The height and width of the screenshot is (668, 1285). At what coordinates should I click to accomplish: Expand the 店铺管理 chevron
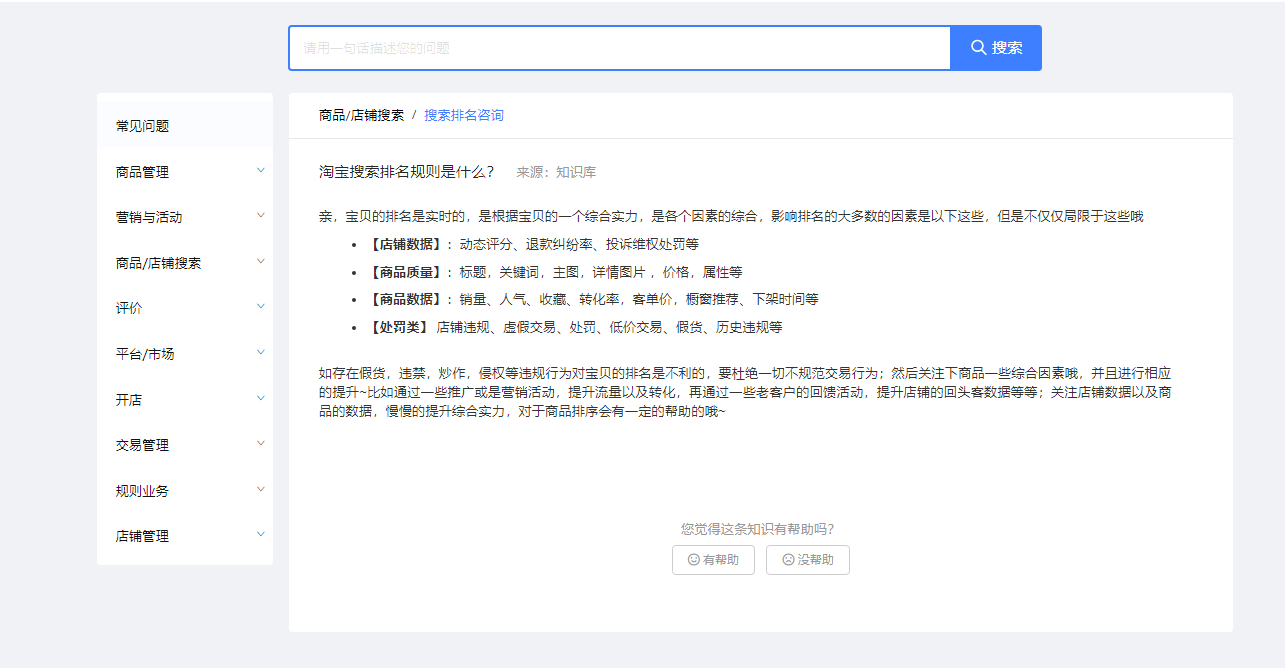coord(261,534)
